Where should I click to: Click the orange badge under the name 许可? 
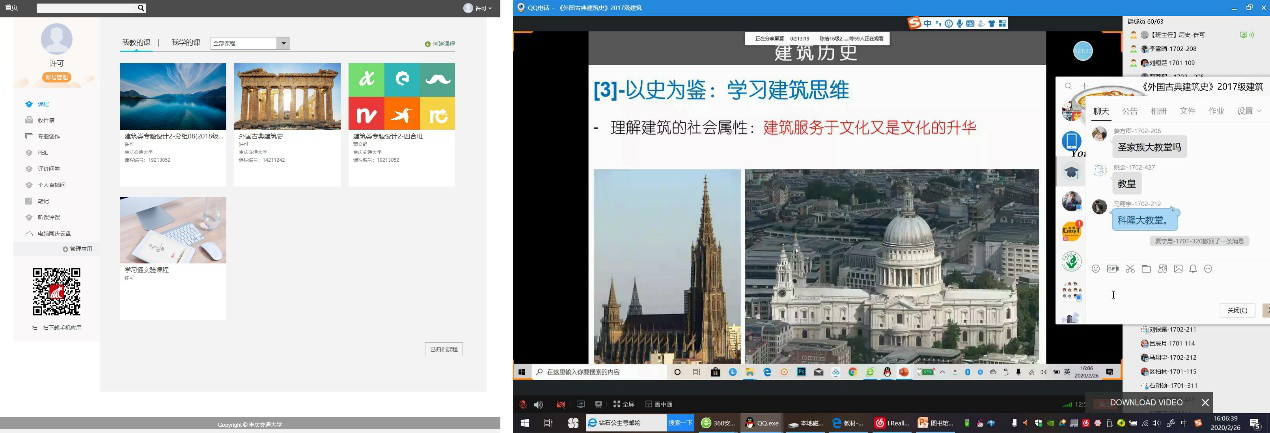(56, 76)
